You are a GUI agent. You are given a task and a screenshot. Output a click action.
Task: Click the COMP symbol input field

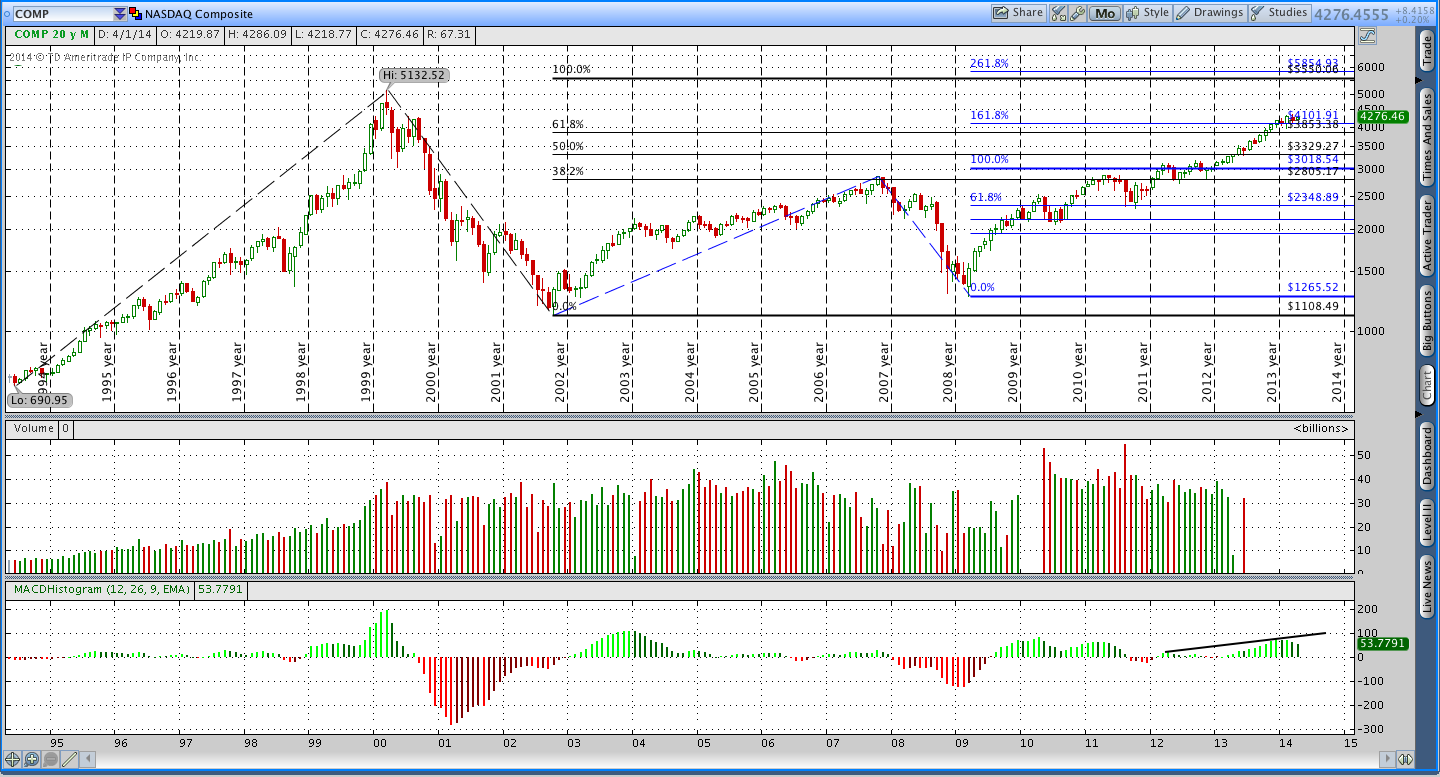point(62,14)
